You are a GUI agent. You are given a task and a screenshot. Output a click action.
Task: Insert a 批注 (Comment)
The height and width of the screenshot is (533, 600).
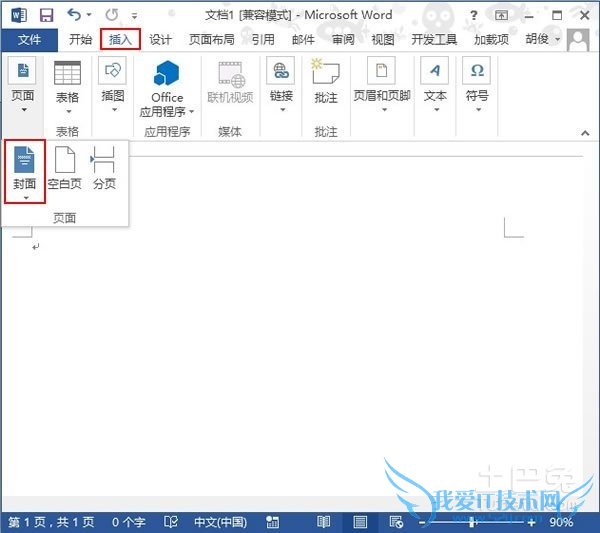(x=326, y=81)
